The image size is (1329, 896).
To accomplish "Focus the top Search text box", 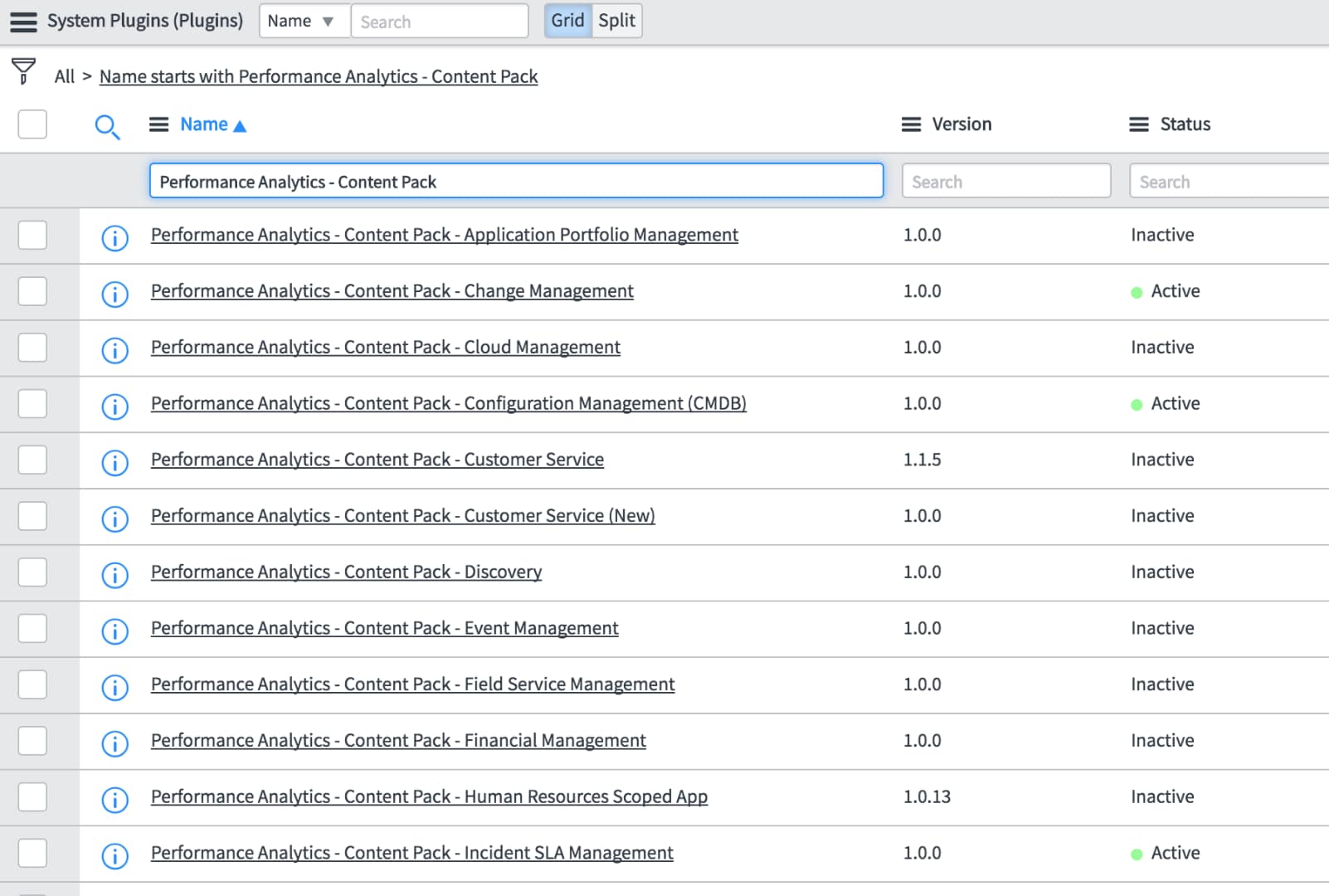I will [440, 22].
